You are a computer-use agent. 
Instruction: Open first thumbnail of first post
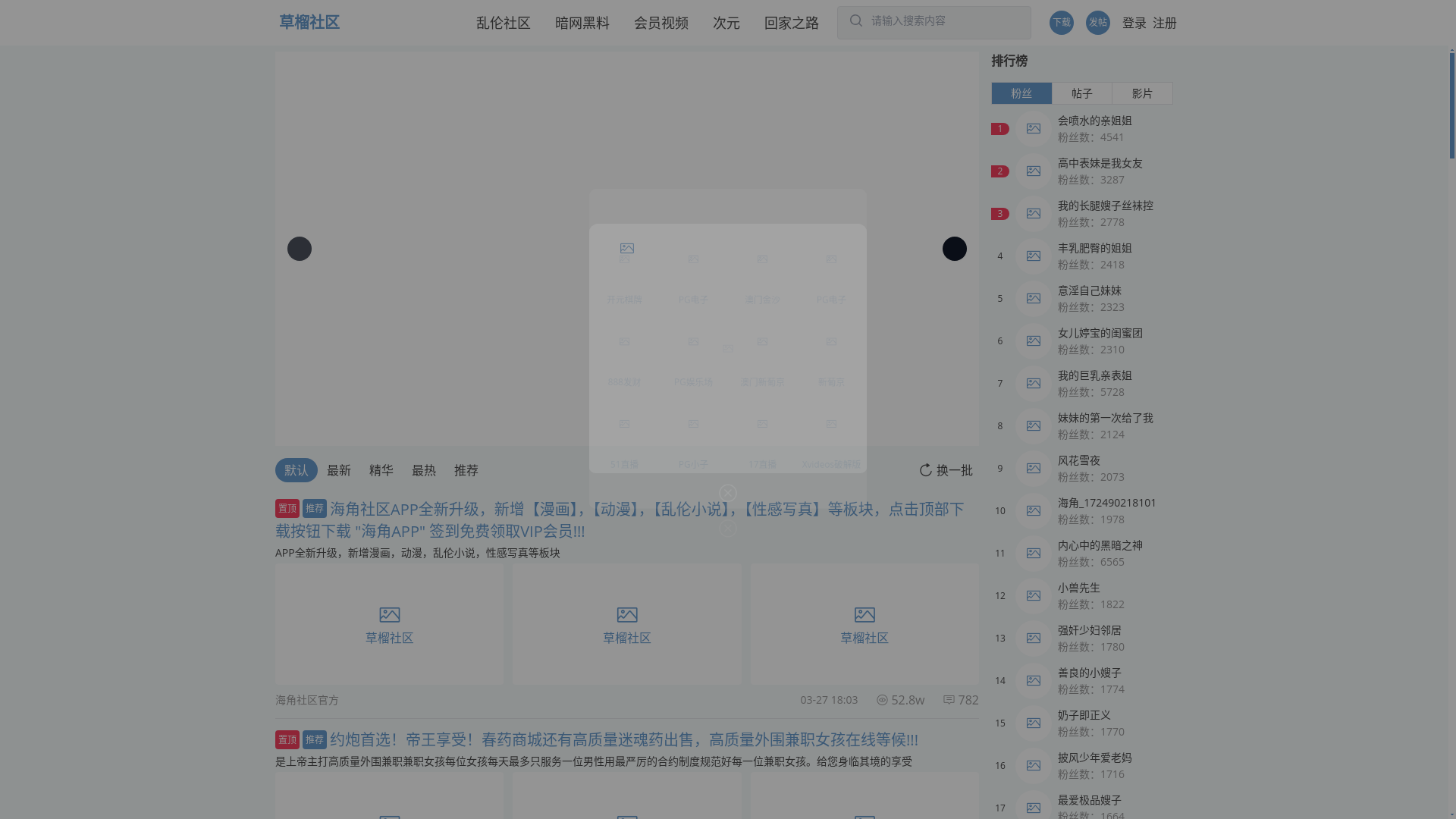coord(390,624)
